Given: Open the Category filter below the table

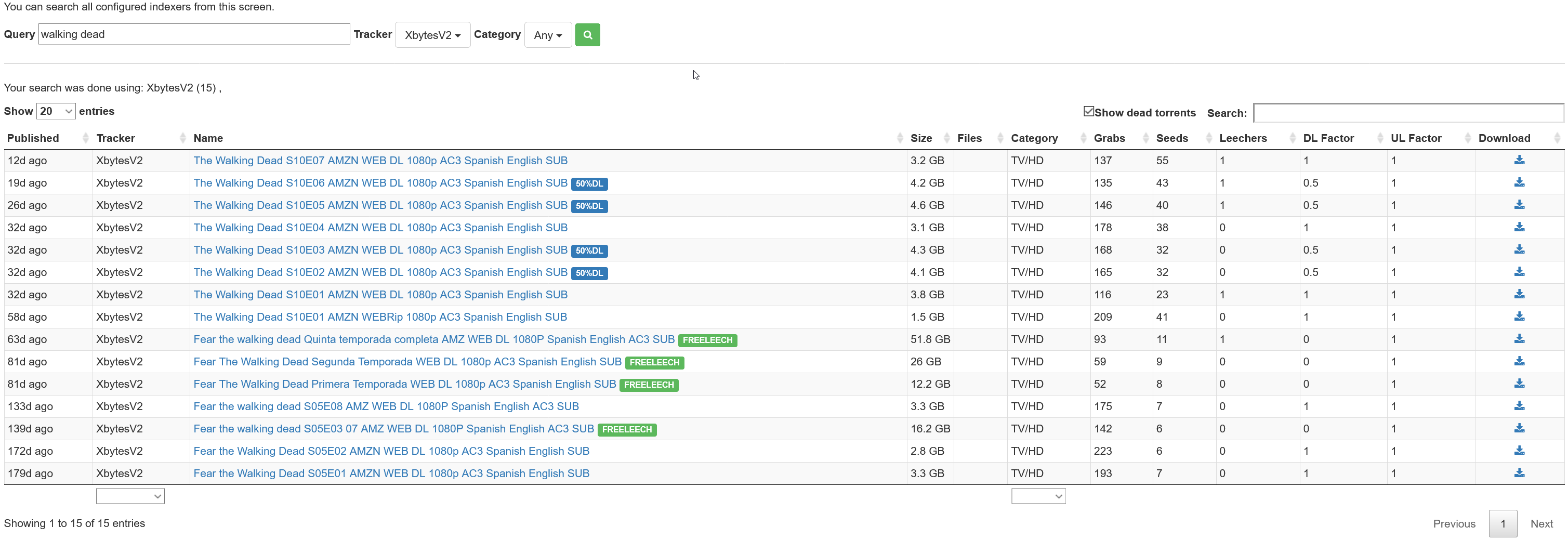Looking at the screenshot, I should pos(1038,495).
